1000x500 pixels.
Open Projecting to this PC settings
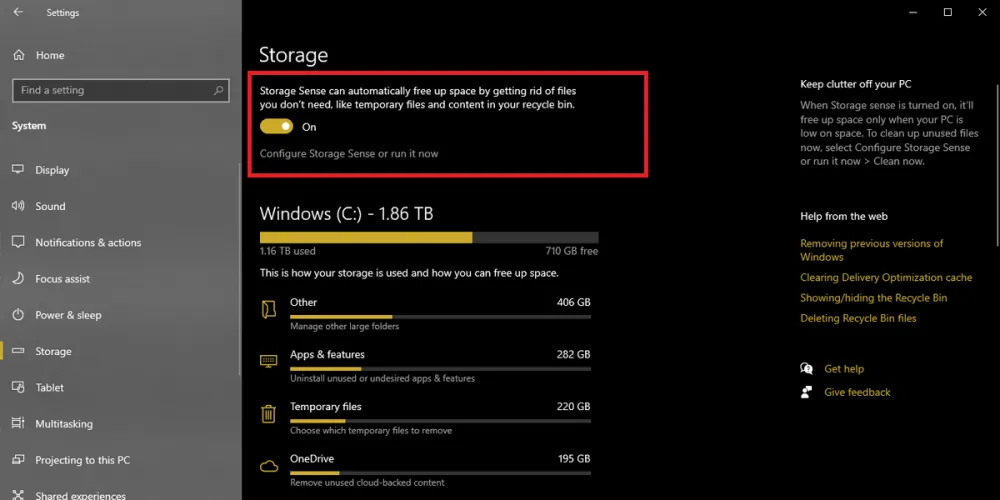(x=82, y=460)
